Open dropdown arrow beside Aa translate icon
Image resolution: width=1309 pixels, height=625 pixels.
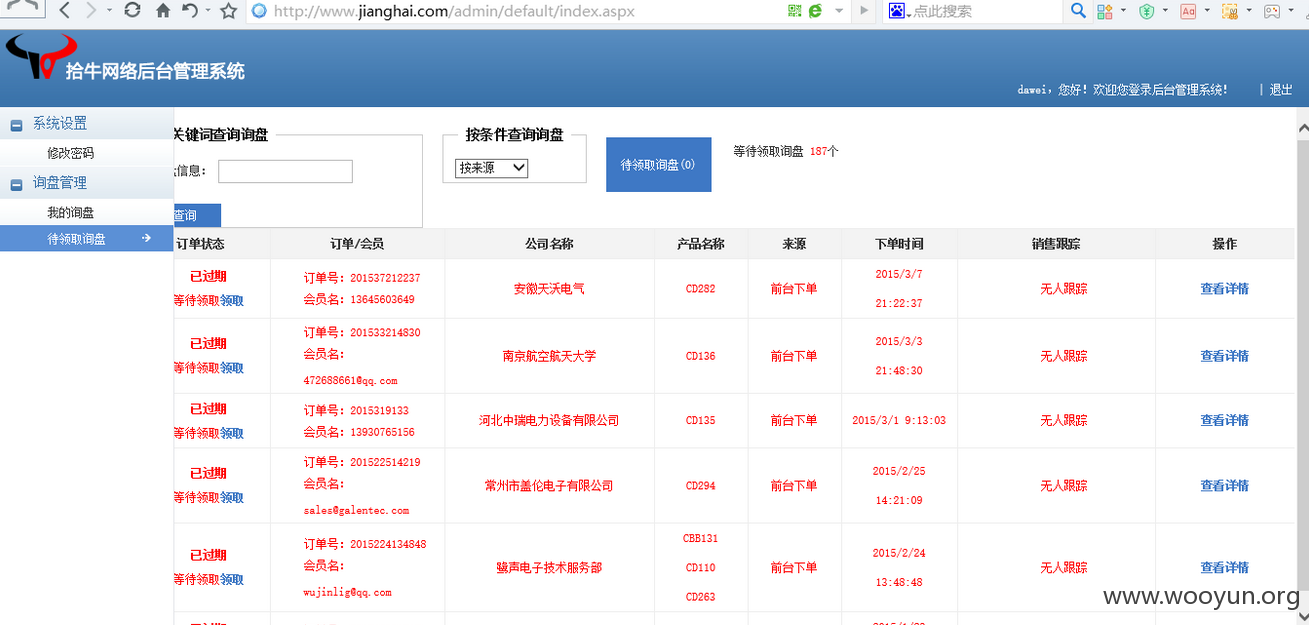(1207, 11)
